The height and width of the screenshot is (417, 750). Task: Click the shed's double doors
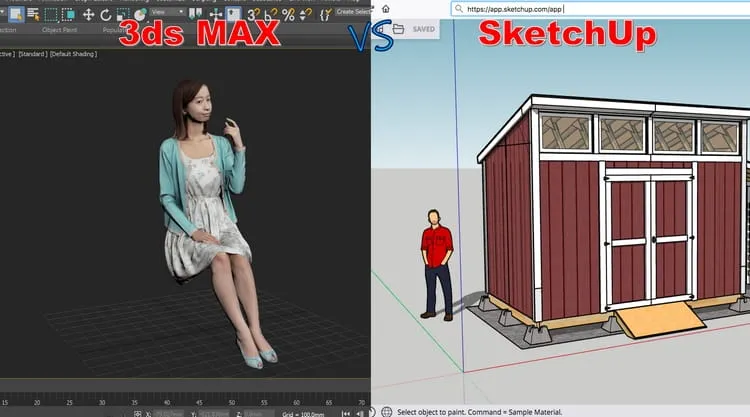click(x=651, y=241)
